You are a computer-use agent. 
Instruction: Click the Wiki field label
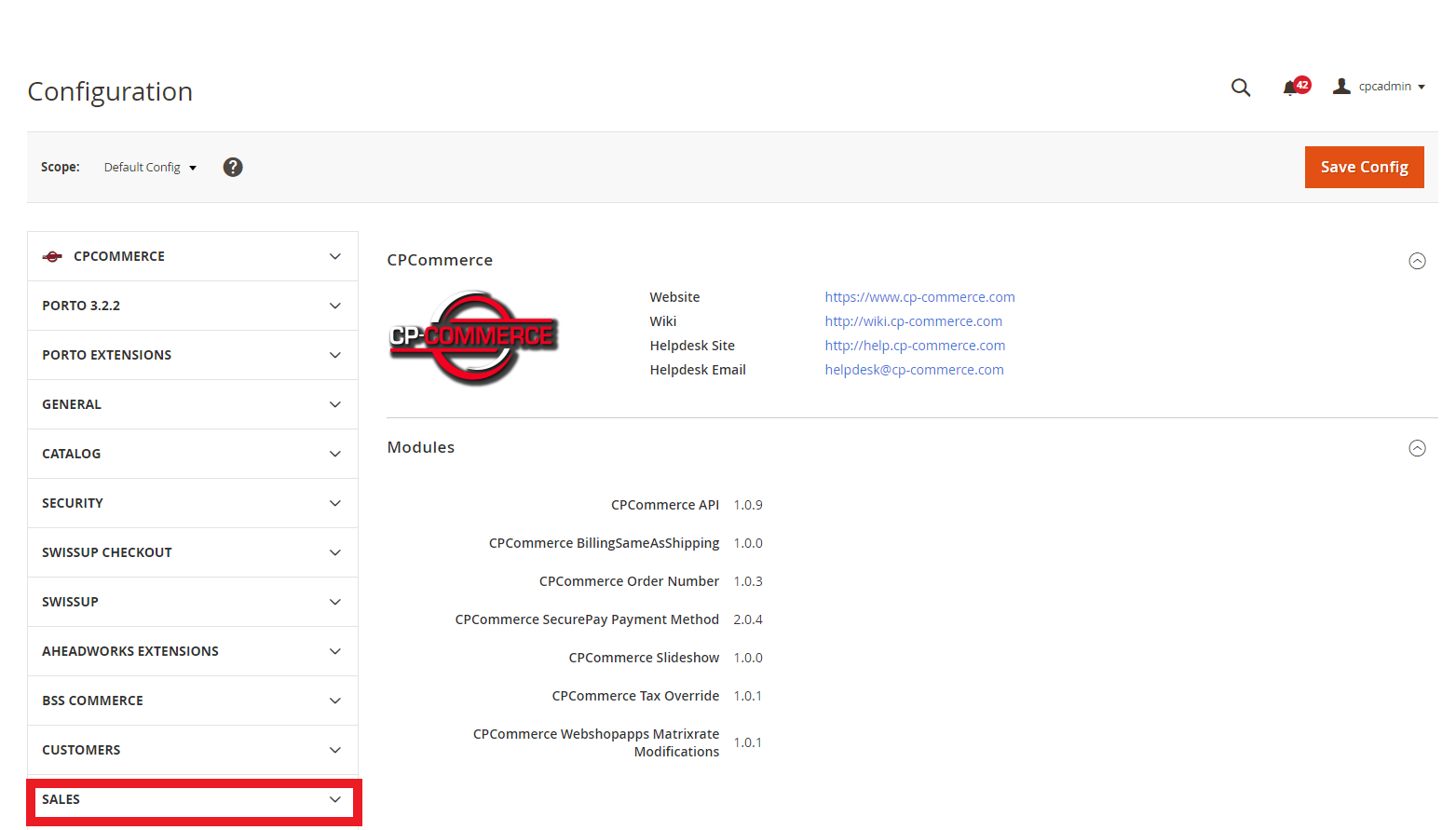click(x=663, y=321)
